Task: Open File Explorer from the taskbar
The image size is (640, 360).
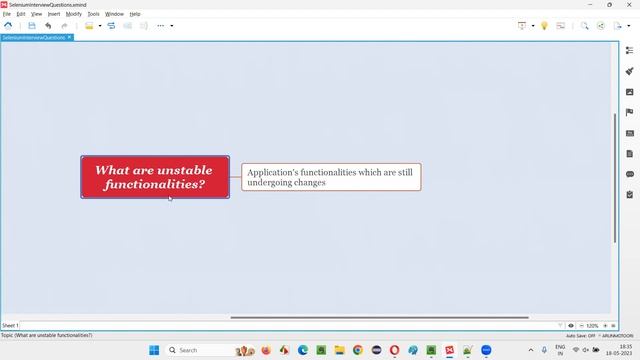Action: (340, 350)
